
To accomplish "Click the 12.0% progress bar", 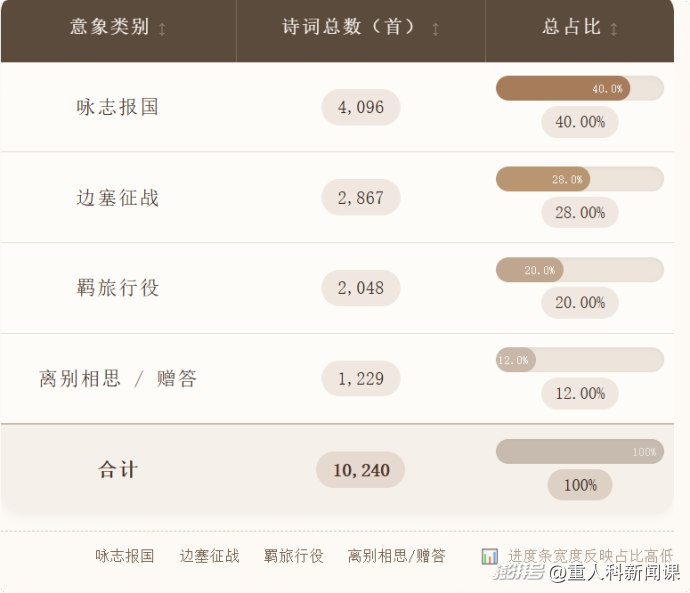I will tap(580, 360).
